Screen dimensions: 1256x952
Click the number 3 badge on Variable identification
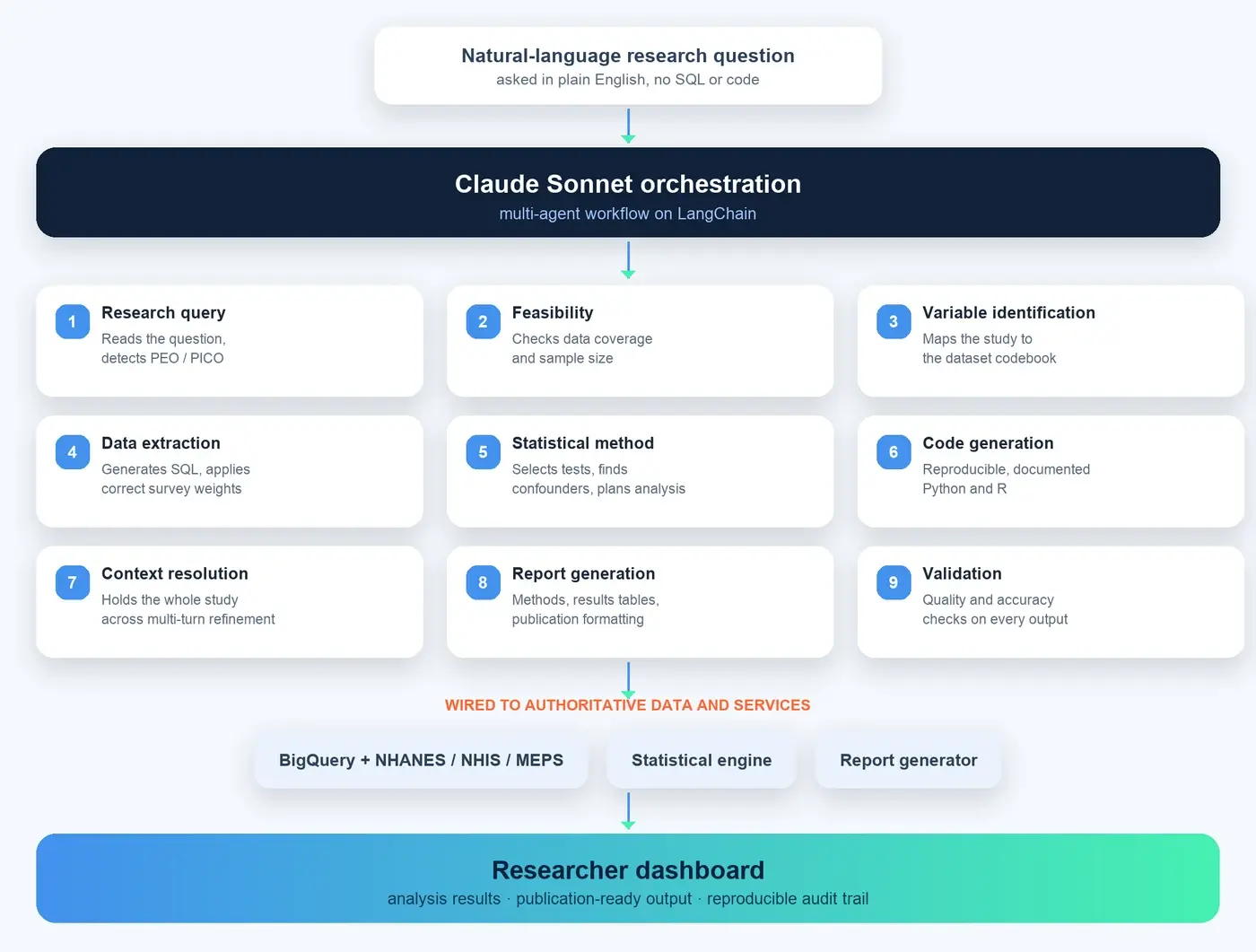(x=894, y=321)
